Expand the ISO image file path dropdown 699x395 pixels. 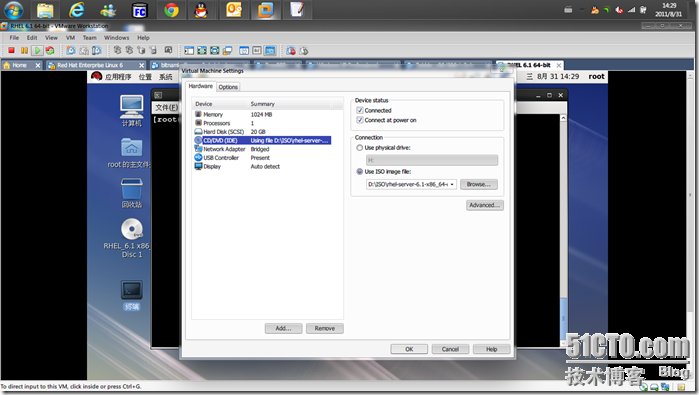tap(452, 184)
